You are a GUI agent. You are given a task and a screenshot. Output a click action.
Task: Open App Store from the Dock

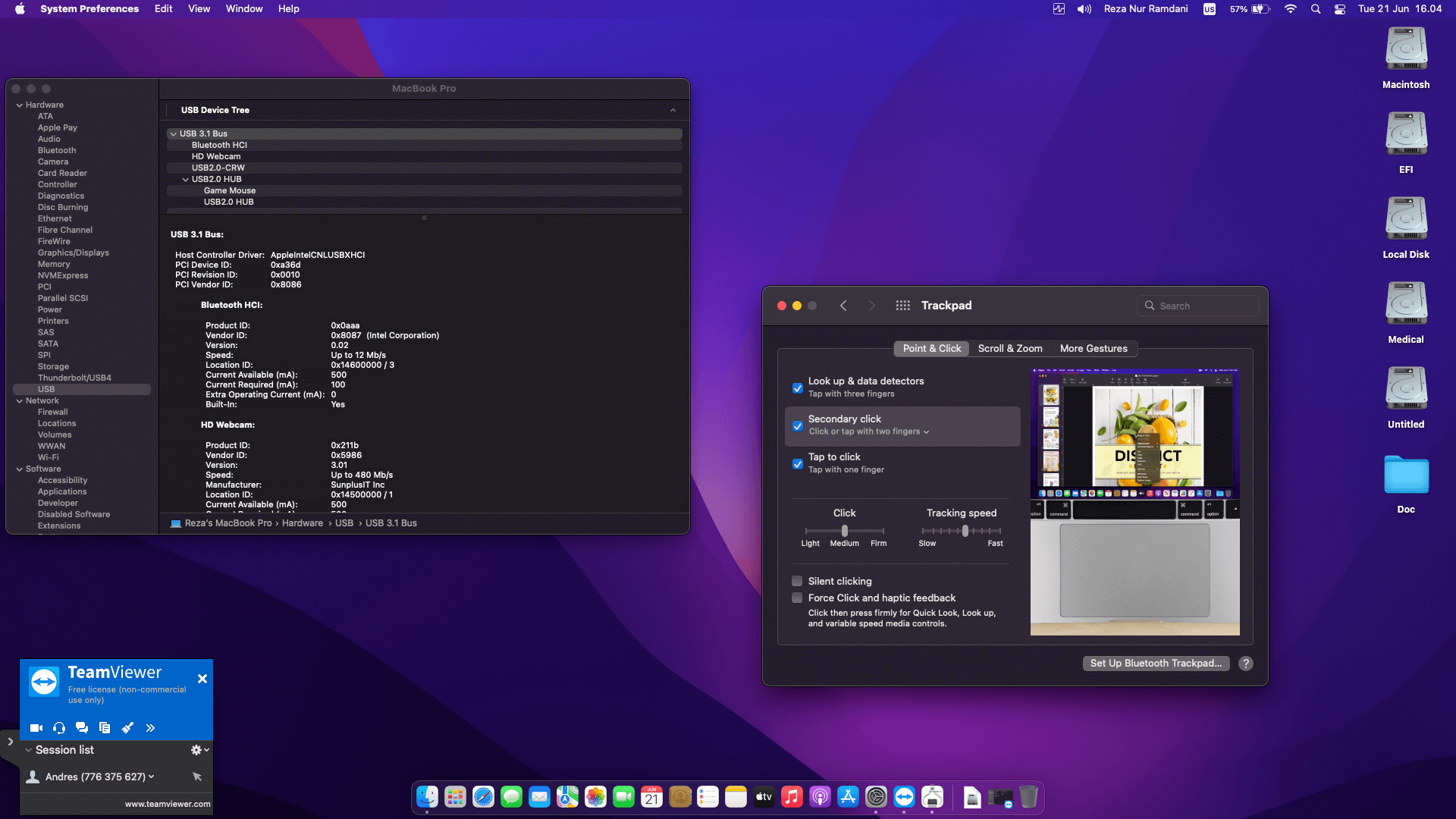(849, 797)
